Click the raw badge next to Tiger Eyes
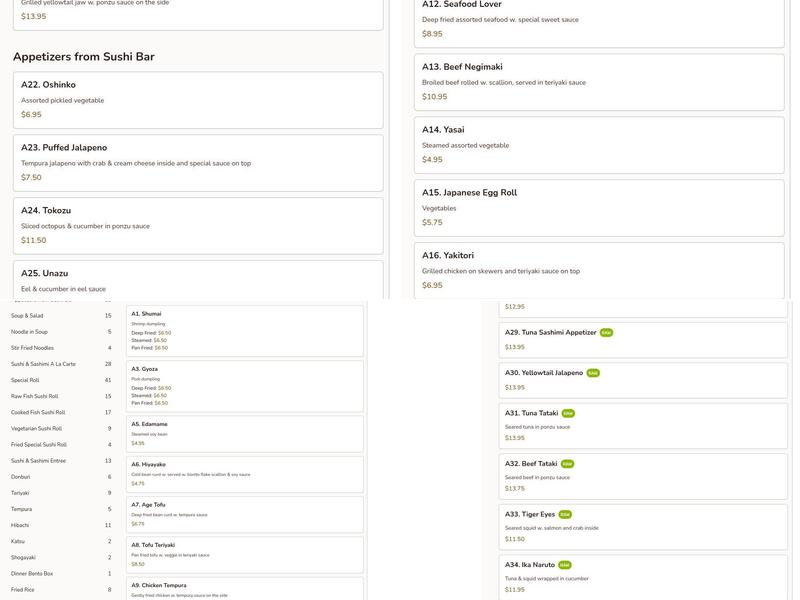 (x=565, y=514)
